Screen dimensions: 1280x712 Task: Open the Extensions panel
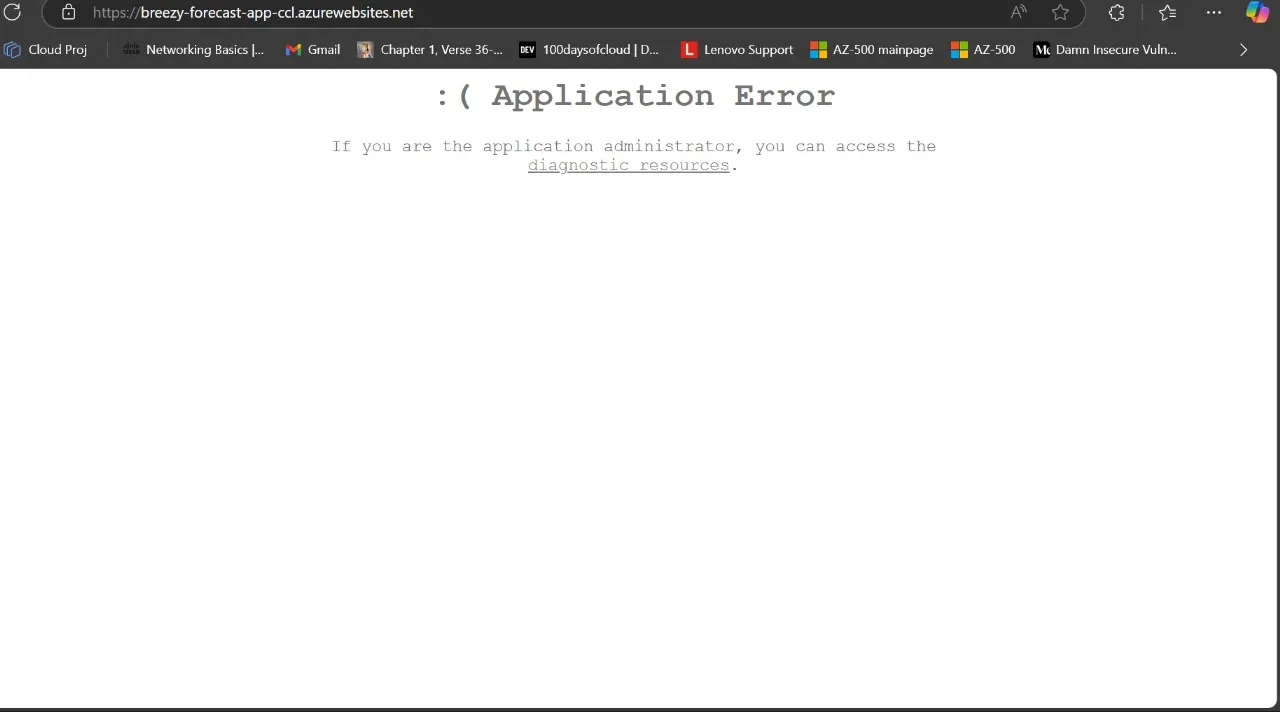click(x=1116, y=12)
